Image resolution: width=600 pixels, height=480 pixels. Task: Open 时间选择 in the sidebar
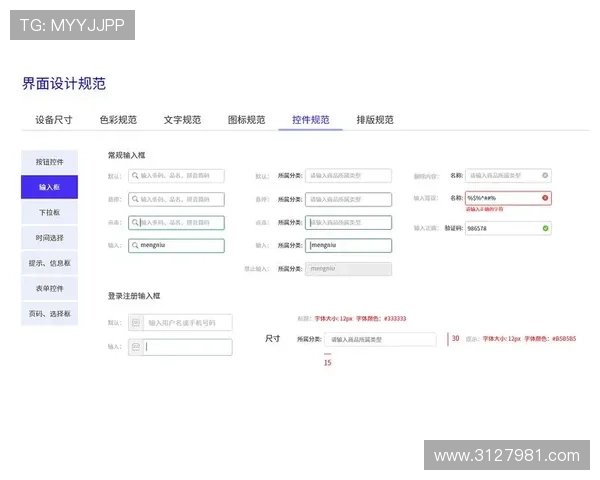click(49, 238)
